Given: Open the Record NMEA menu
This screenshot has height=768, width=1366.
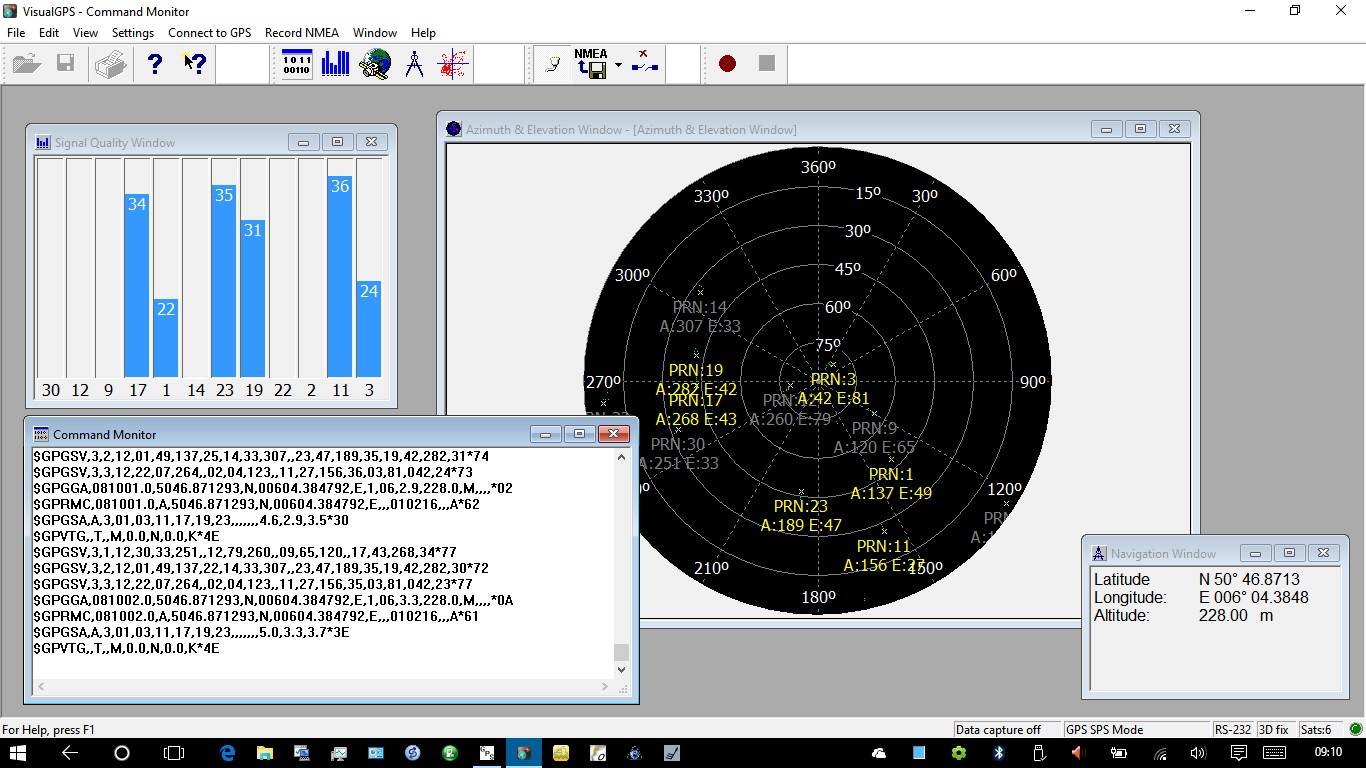Looking at the screenshot, I should [302, 33].
